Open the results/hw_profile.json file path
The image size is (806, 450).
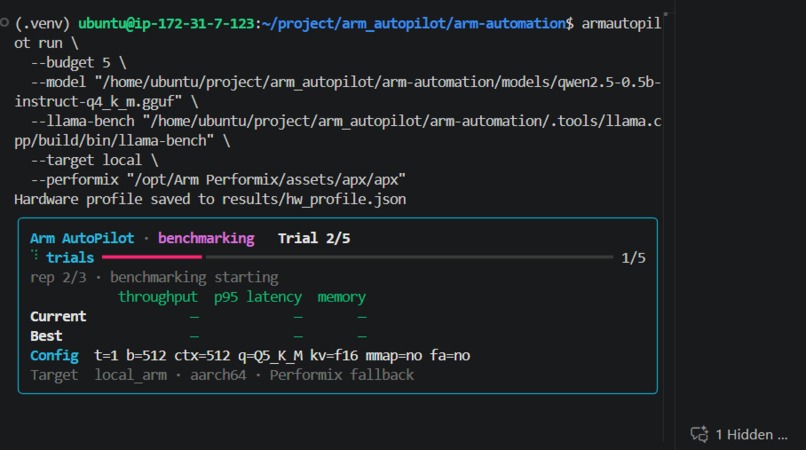coord(314,200)
